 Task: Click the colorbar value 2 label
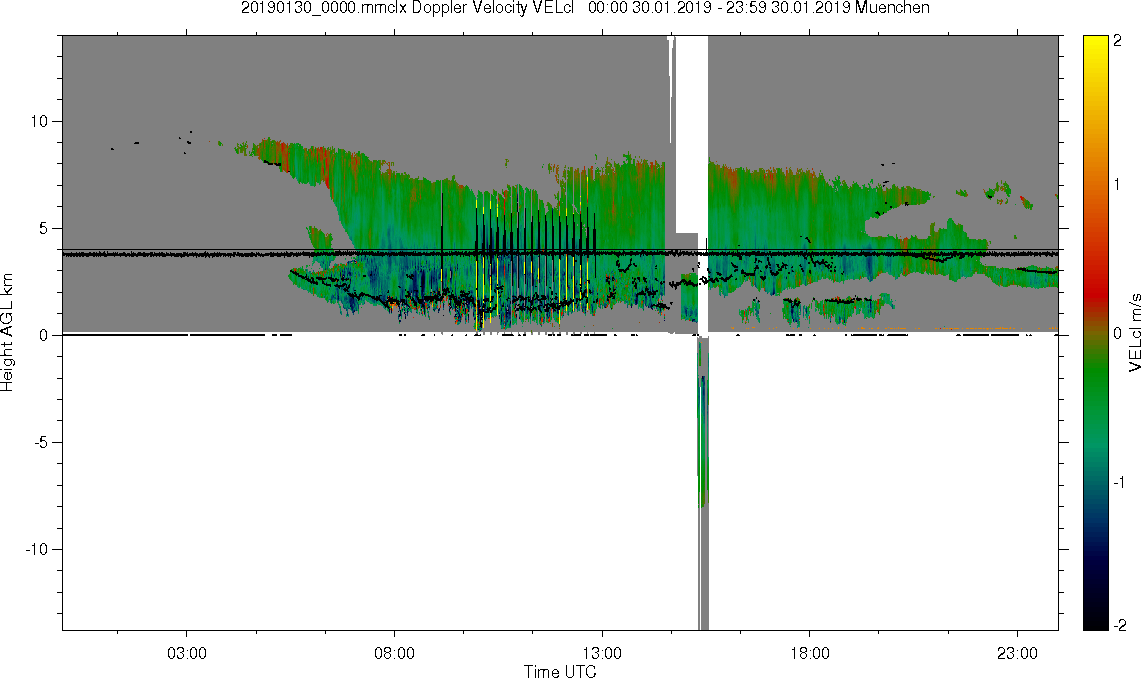[1118, 41]
